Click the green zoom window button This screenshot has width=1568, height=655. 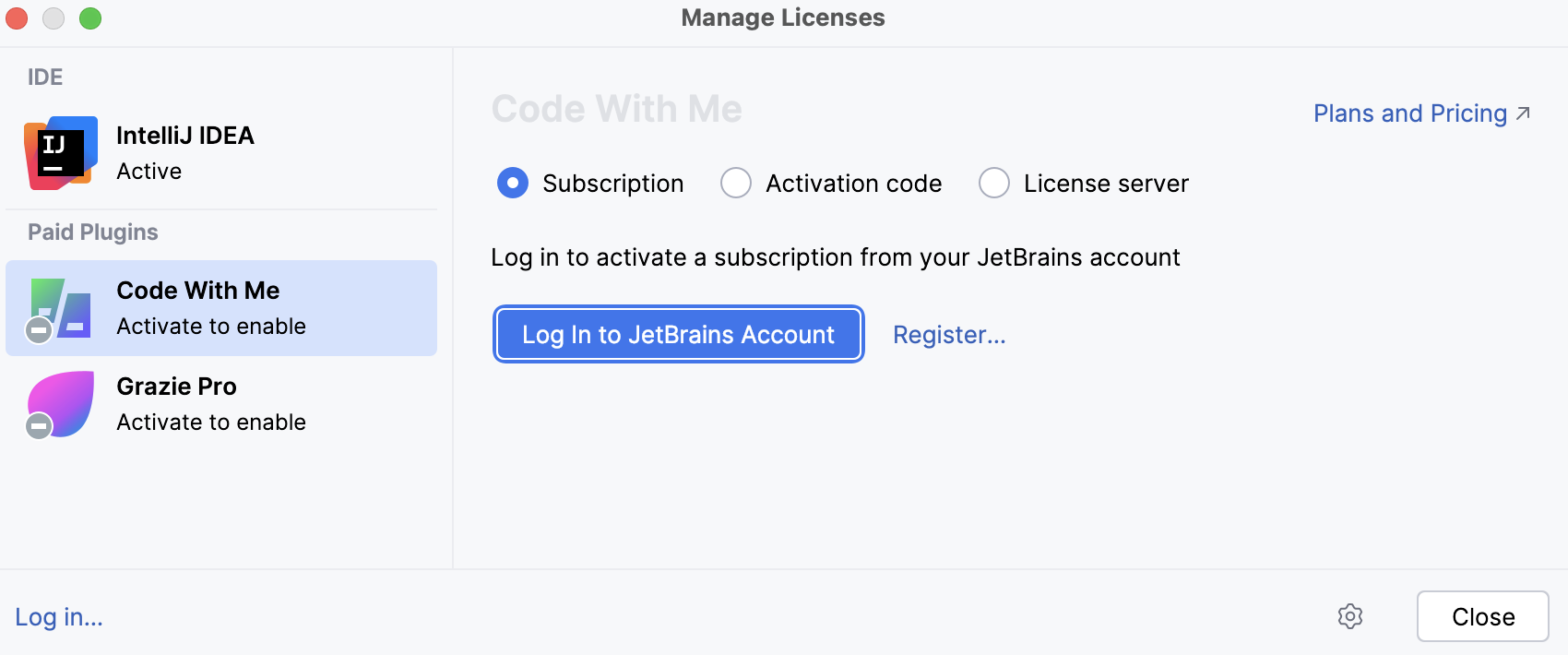pyautogui.click(x=90, y=18)
